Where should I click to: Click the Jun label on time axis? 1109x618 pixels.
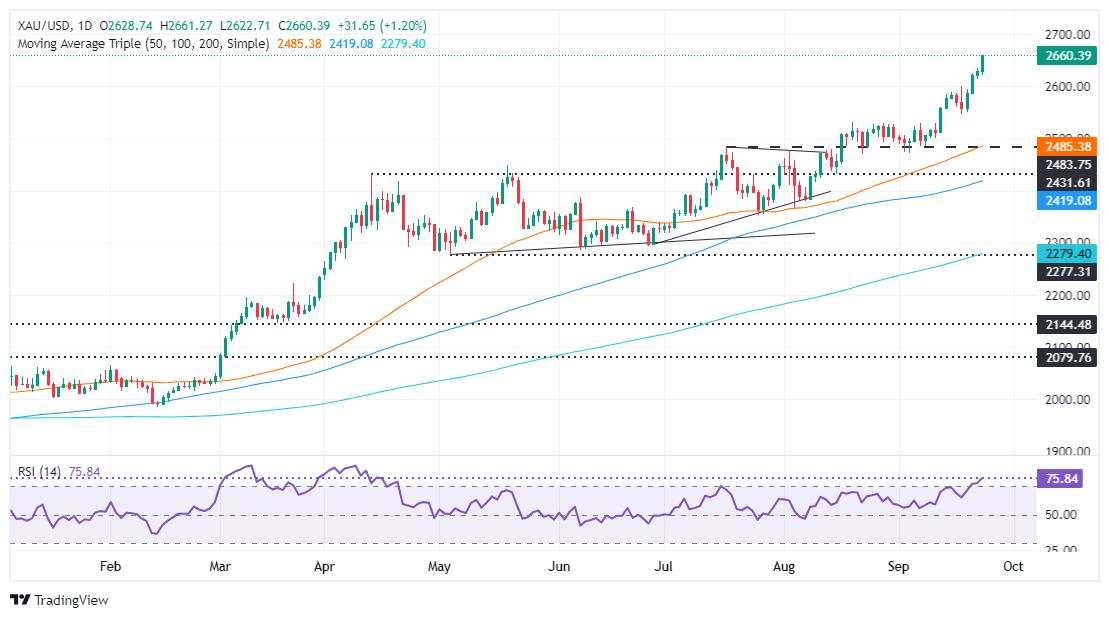pos(559,566)
